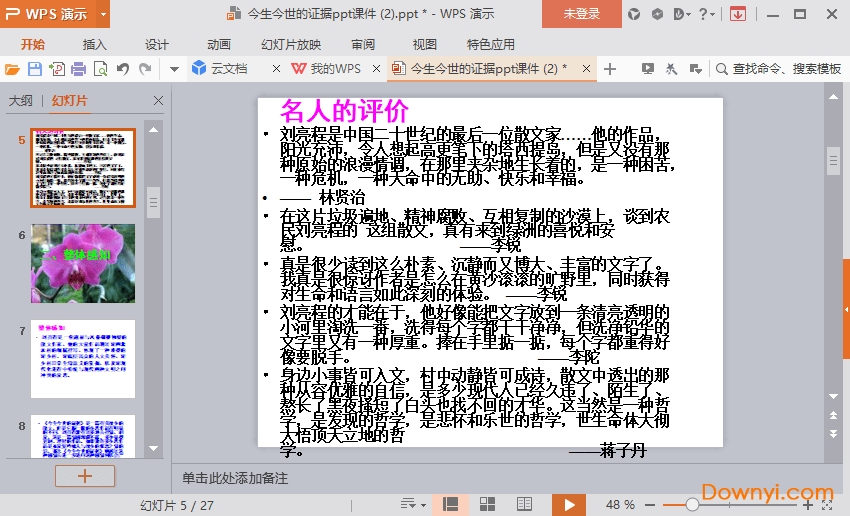Select slide 6 orchid thumbnail

(83, 262)
